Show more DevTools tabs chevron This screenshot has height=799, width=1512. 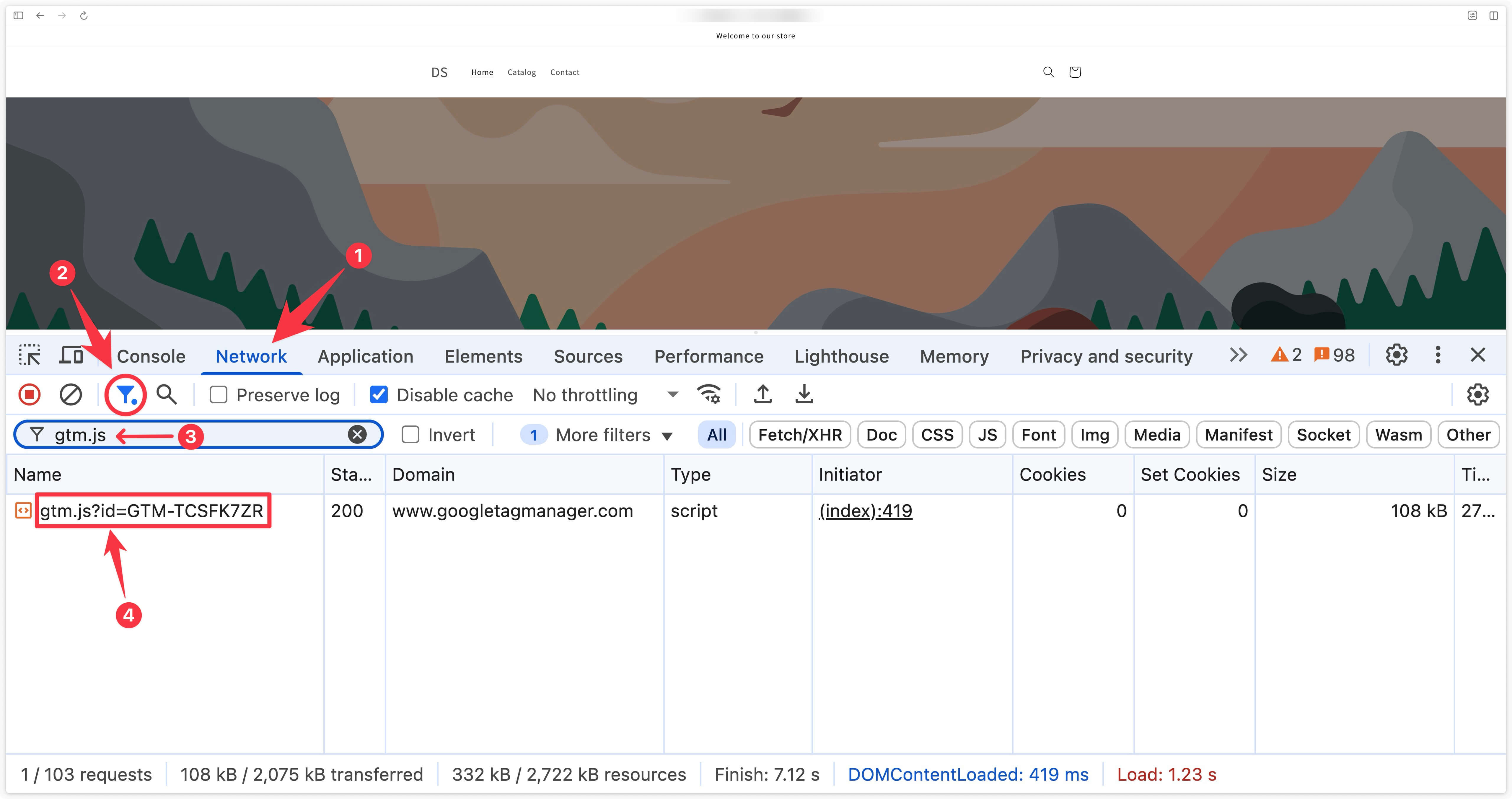1238,355
